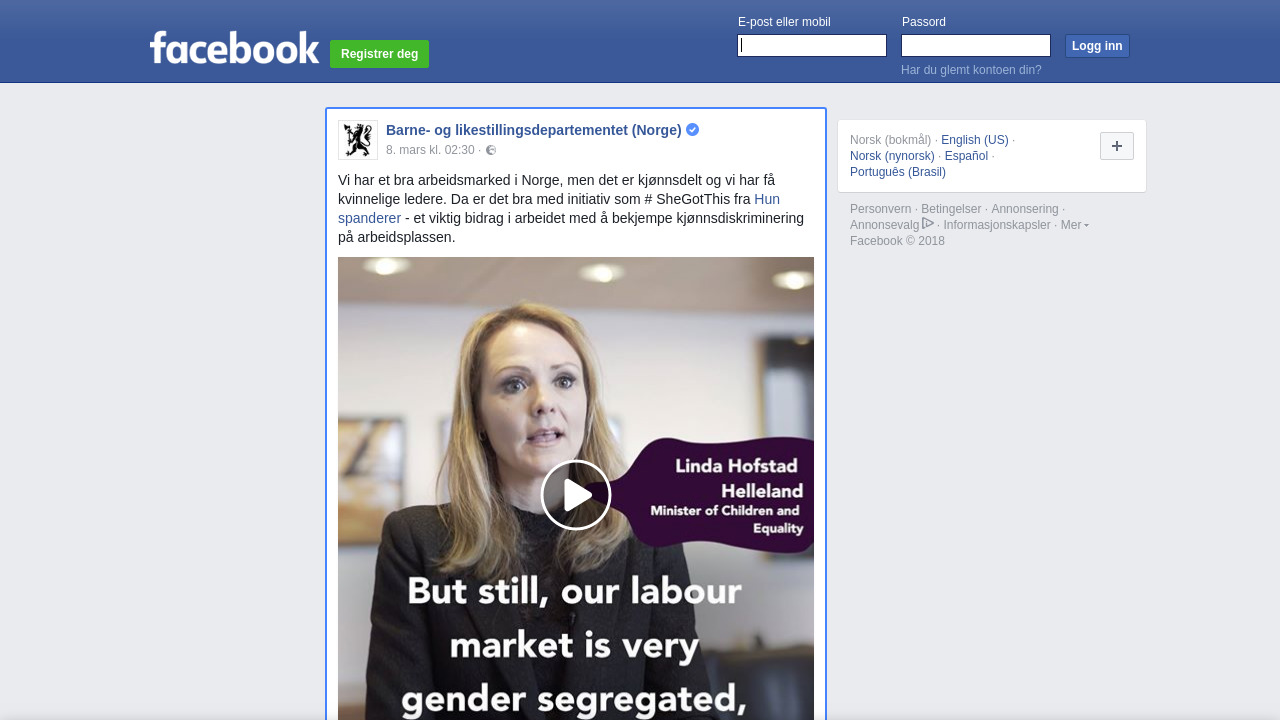The width and height of the screenshot is (1280, 720).
Task: Open the Hun spanderer link
Action: click(x=559, y=208)
